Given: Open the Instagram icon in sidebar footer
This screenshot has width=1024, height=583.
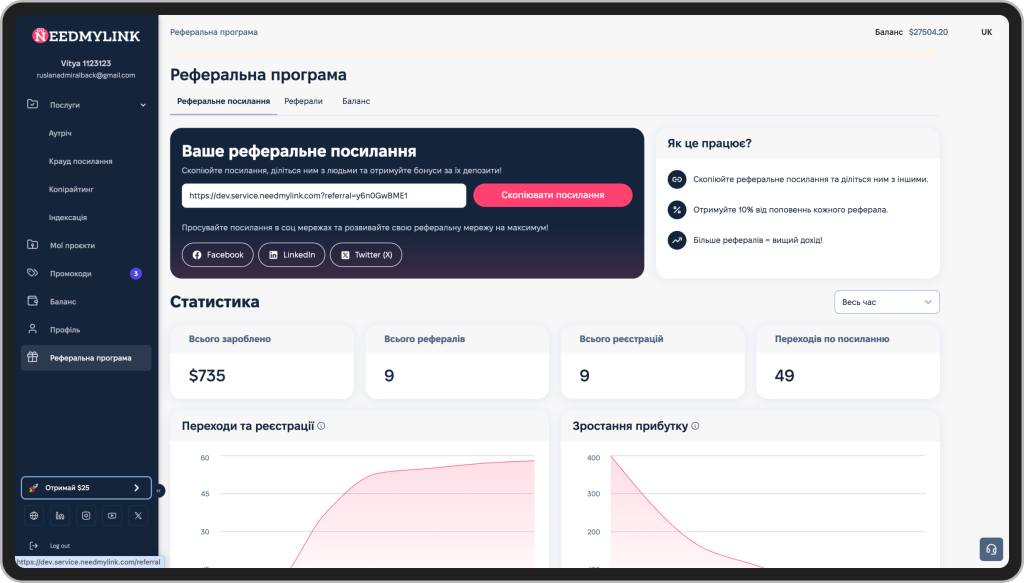Looking at the screenshot, I should 86,516.
